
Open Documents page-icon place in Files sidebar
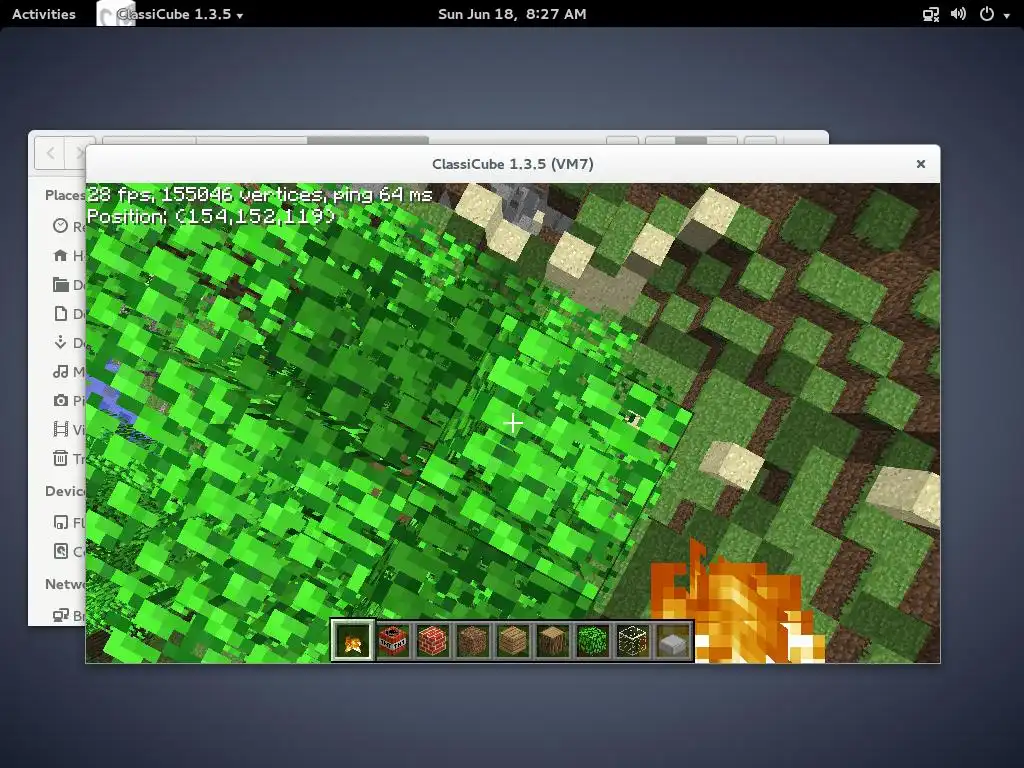pyautogui.click(x=68, y=314)
